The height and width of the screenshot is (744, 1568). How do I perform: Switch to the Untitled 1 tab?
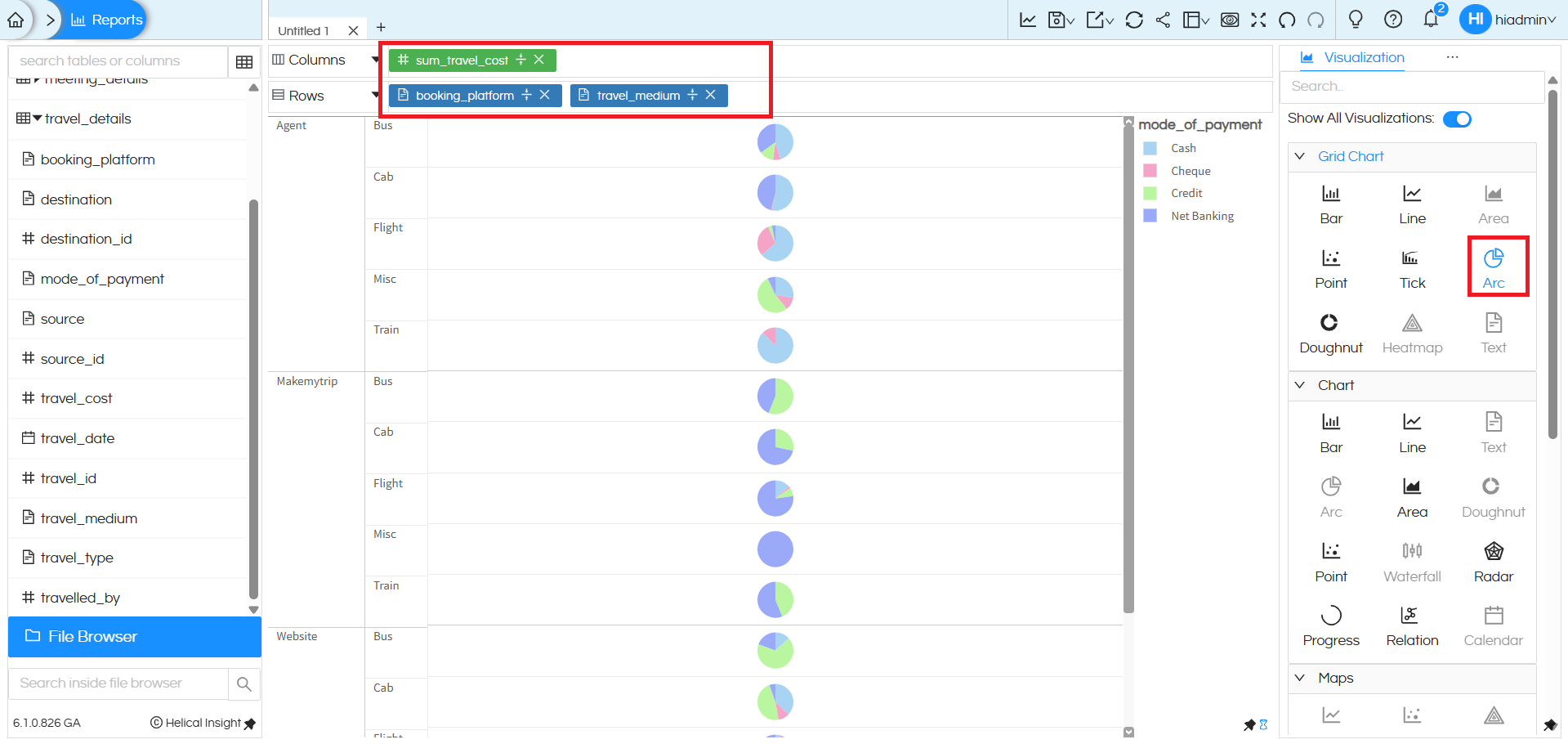tap(303, 31)
